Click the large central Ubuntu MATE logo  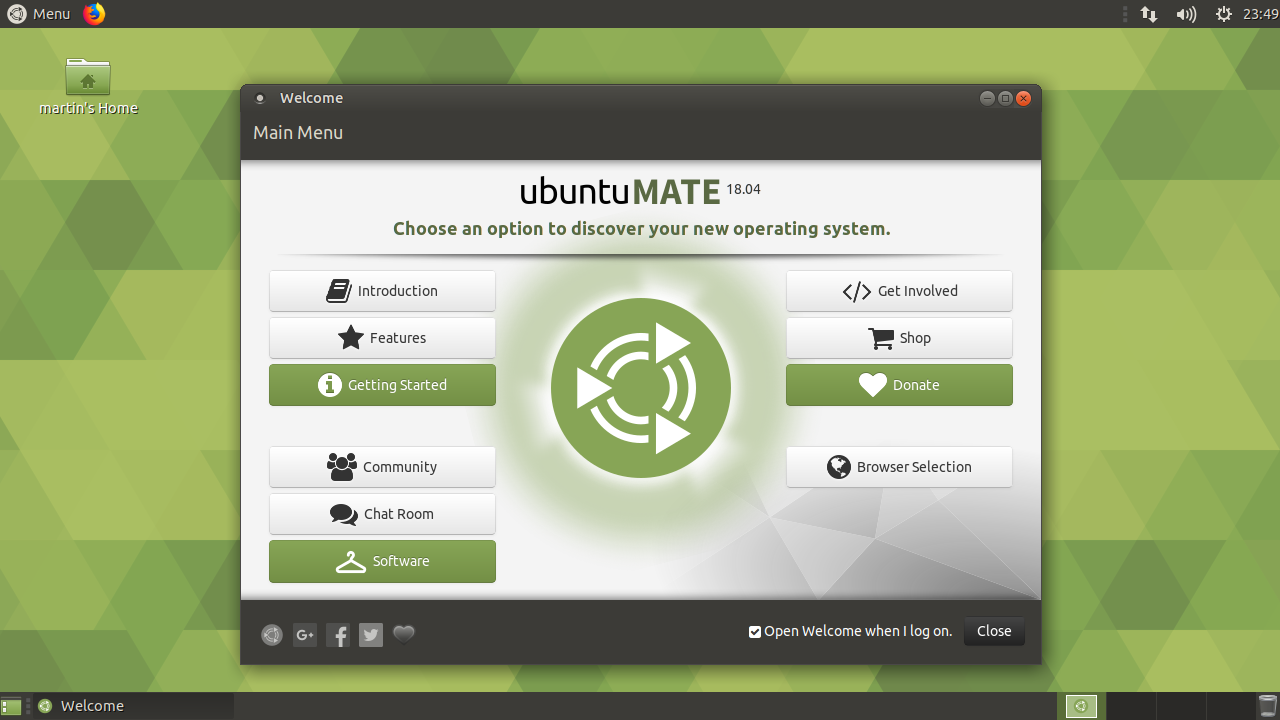(x=641, y=388)
